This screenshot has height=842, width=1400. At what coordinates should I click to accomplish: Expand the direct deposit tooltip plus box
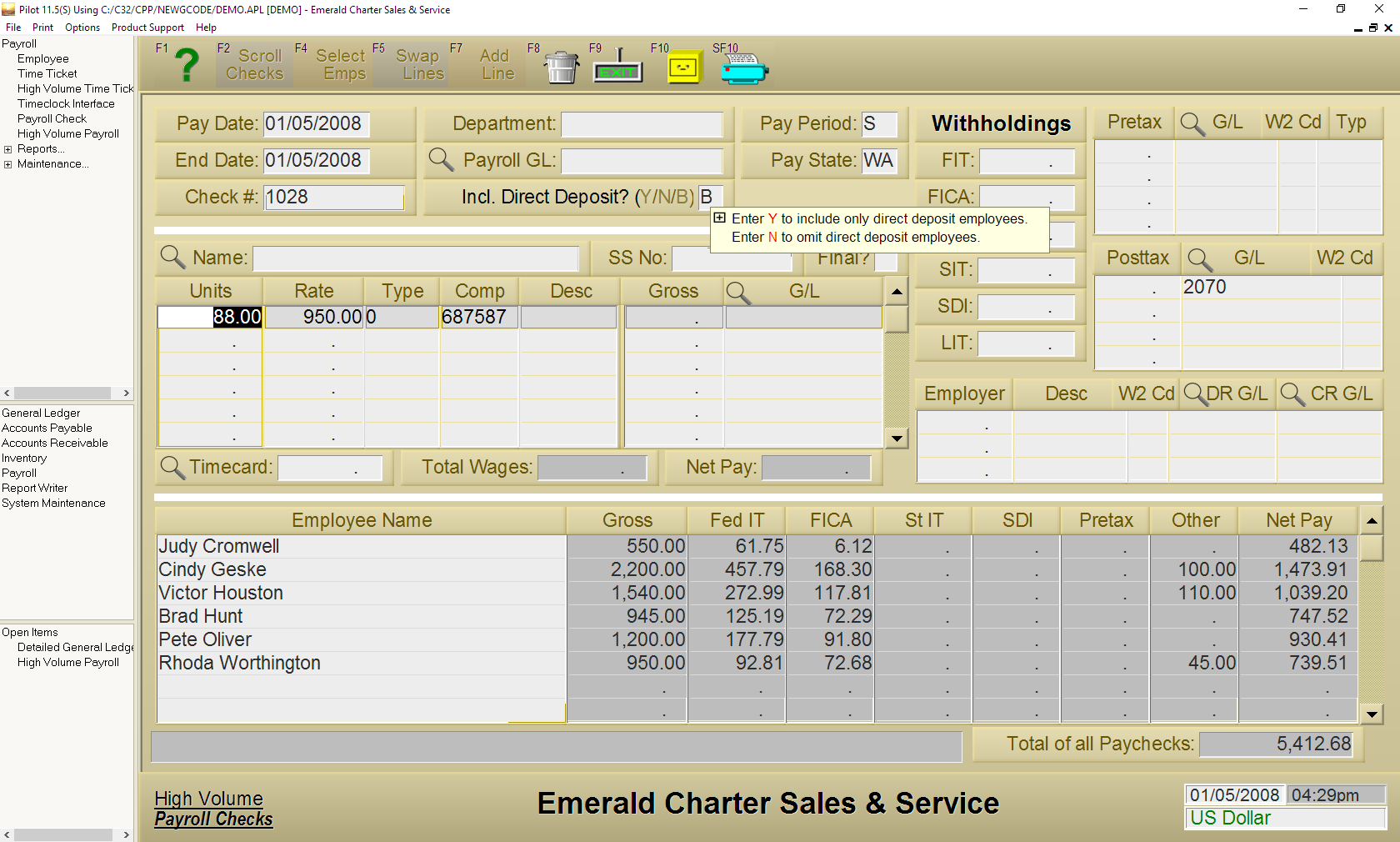point(720,218)
